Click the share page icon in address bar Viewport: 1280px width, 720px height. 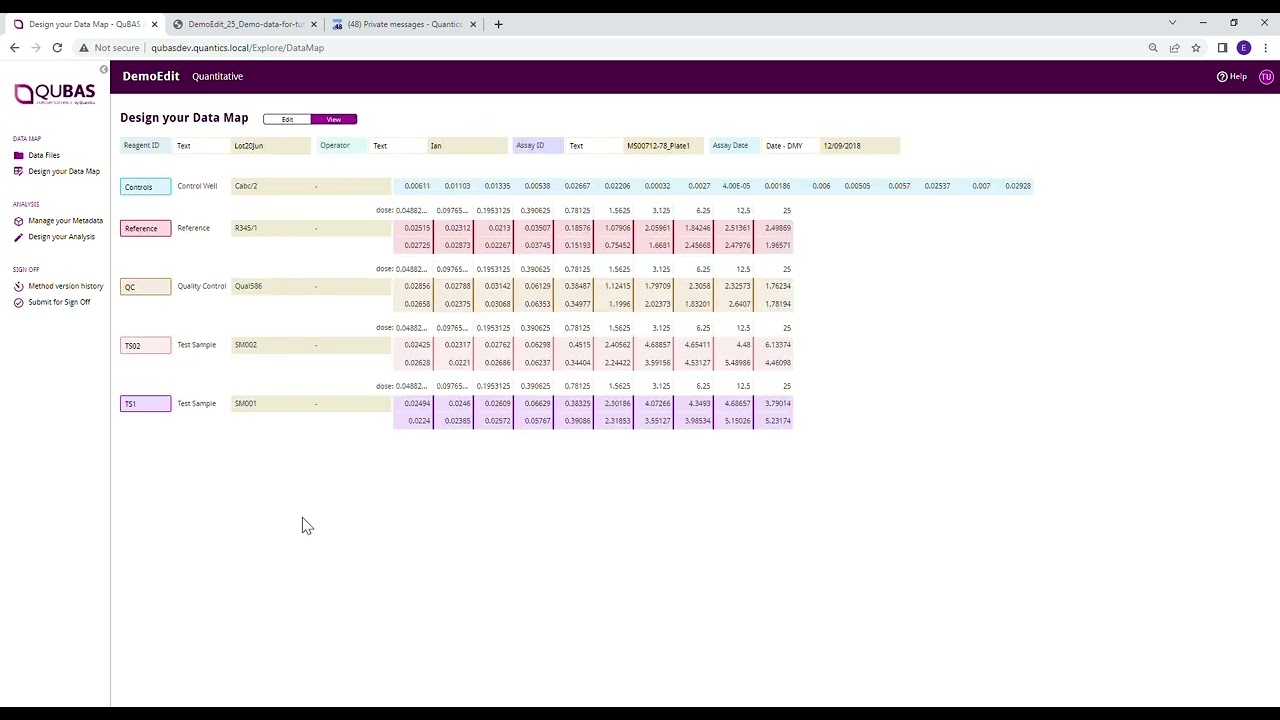(1174, 47)
